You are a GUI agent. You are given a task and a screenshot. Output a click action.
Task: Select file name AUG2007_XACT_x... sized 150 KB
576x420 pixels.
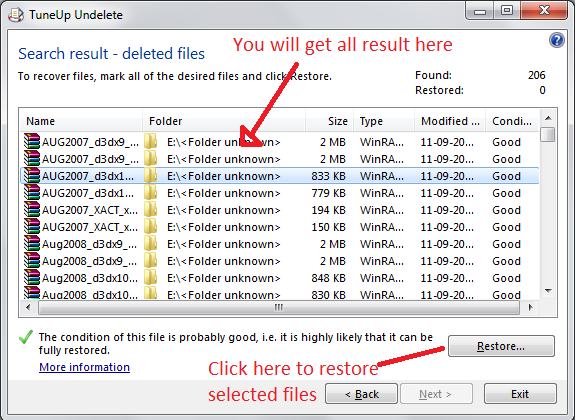click(90, 227)
